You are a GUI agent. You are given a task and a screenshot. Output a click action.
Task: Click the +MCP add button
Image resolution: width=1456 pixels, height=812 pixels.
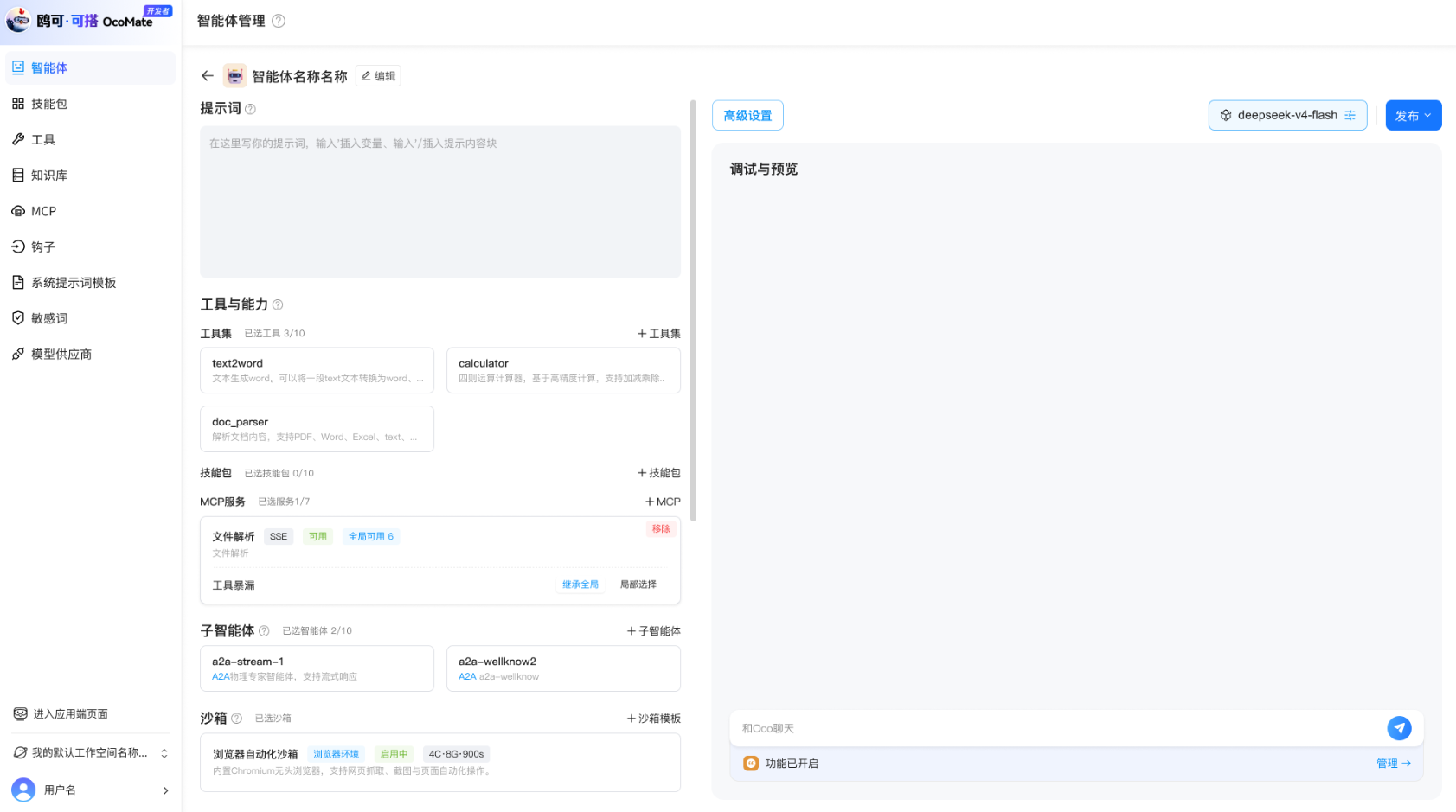(663, 502)
